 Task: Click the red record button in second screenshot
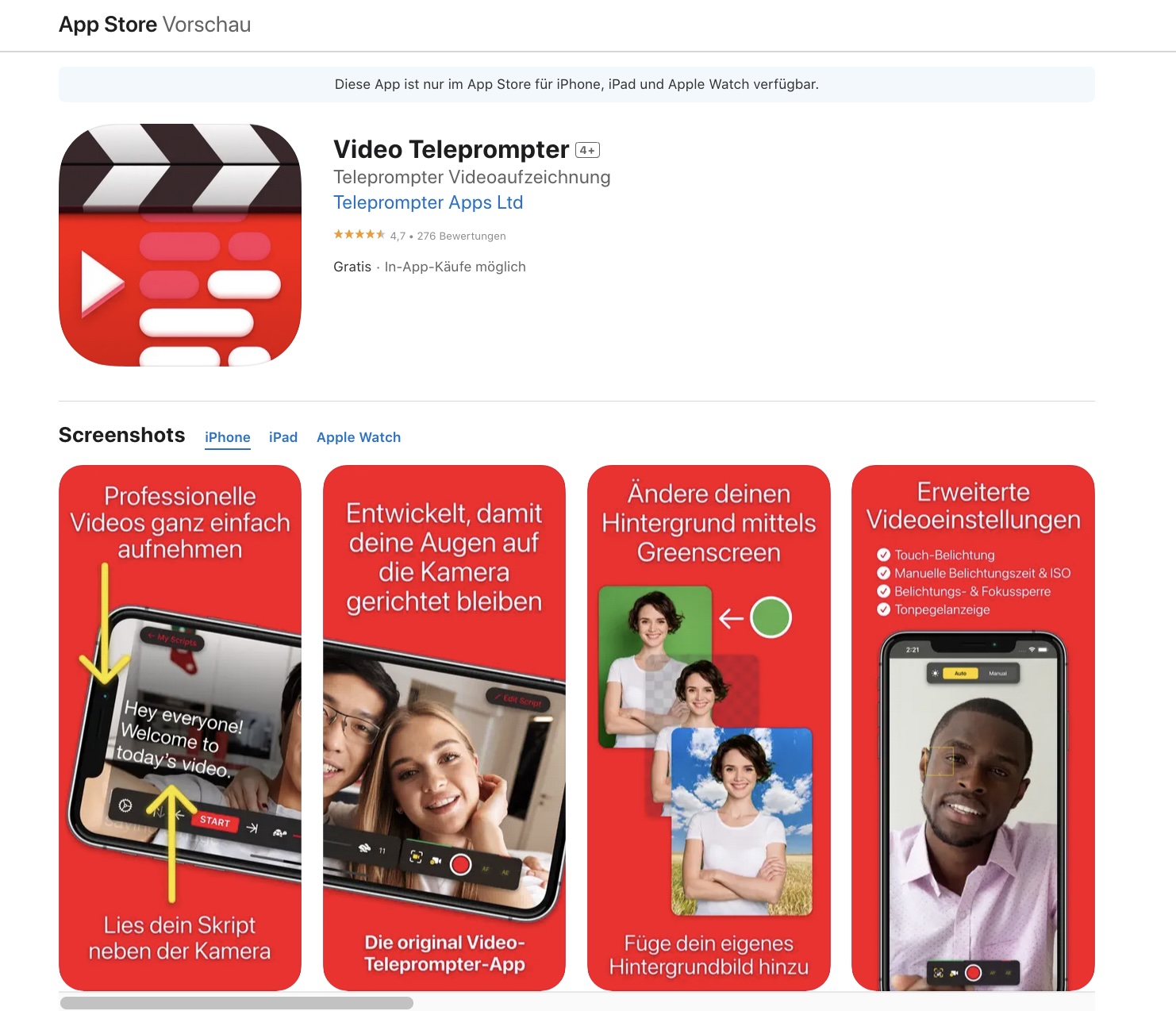click(461, 864)
